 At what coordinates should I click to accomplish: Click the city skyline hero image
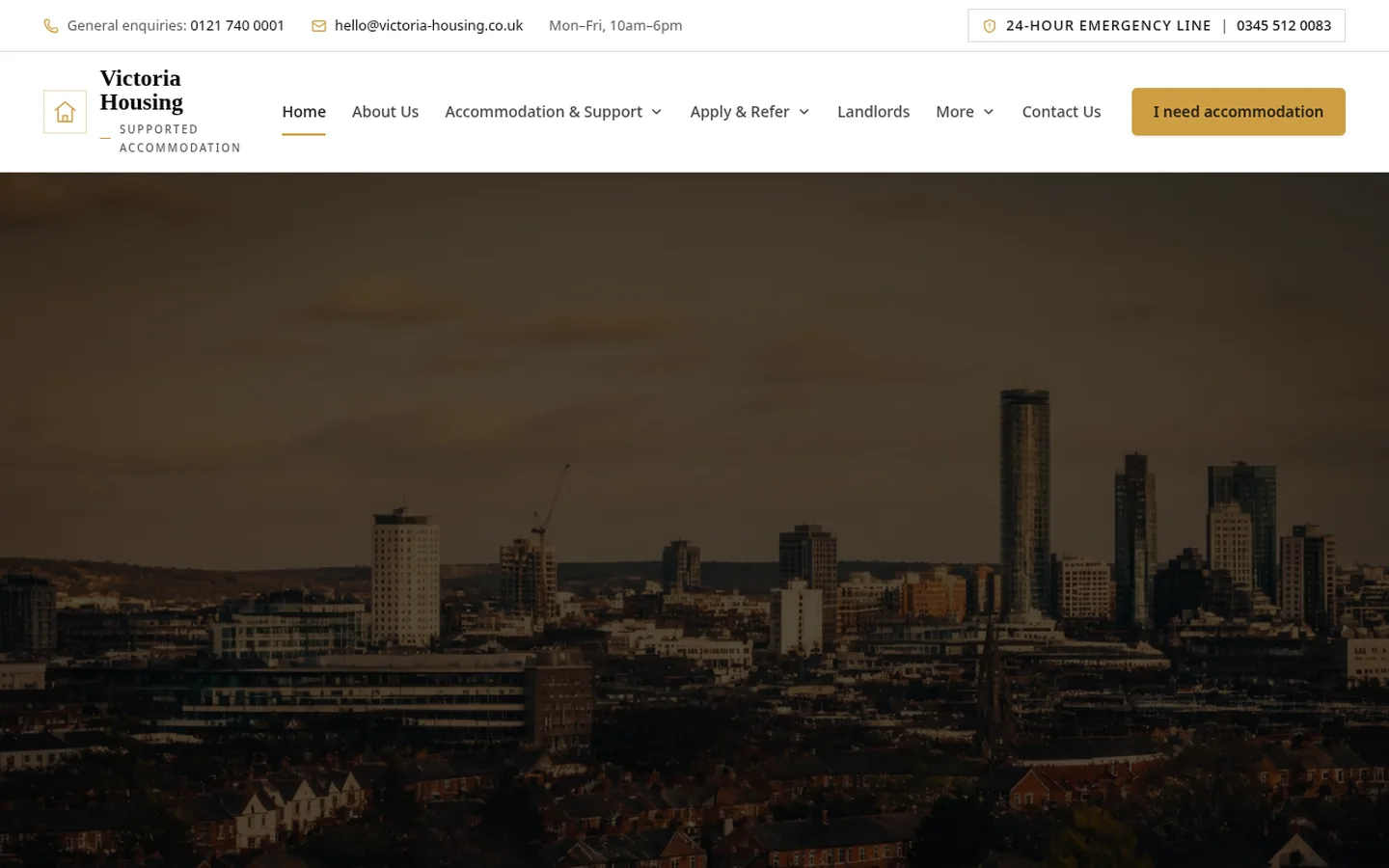(694, 521)
